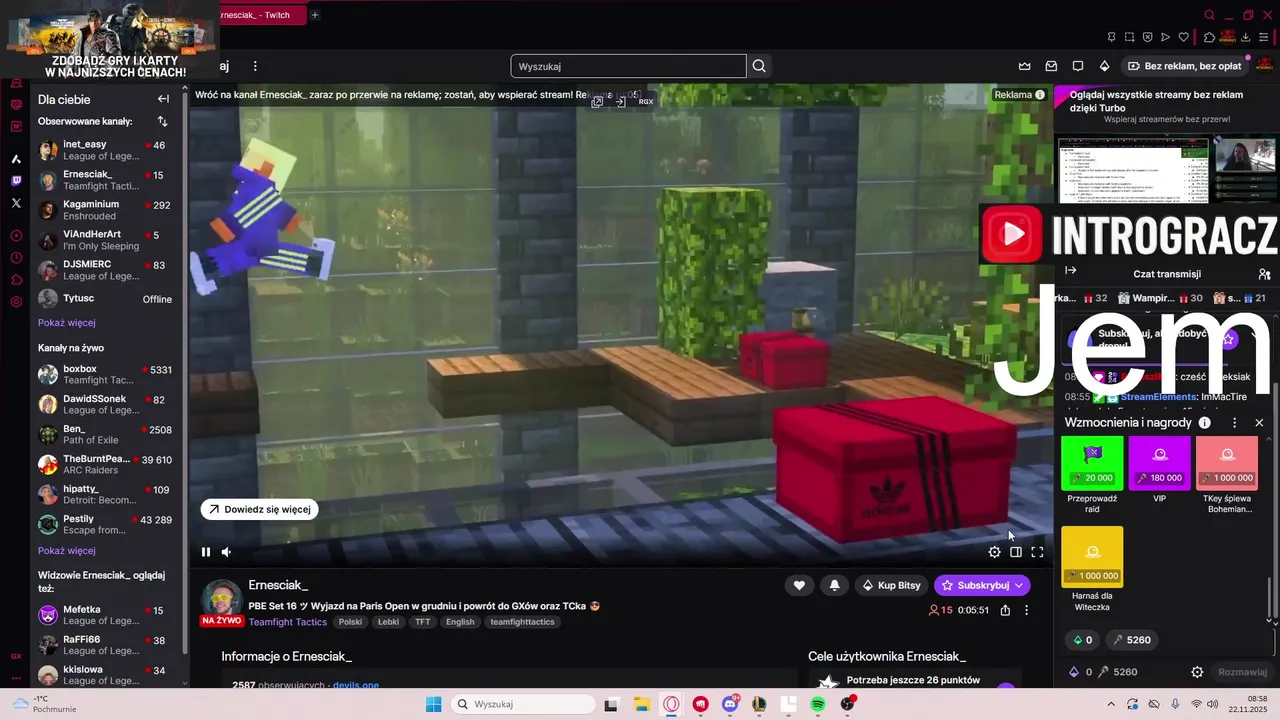This screenshot has height=720, width=1280.
Task: Expand Pokaż więcej under live channels
Action: (x=67, y=550)
